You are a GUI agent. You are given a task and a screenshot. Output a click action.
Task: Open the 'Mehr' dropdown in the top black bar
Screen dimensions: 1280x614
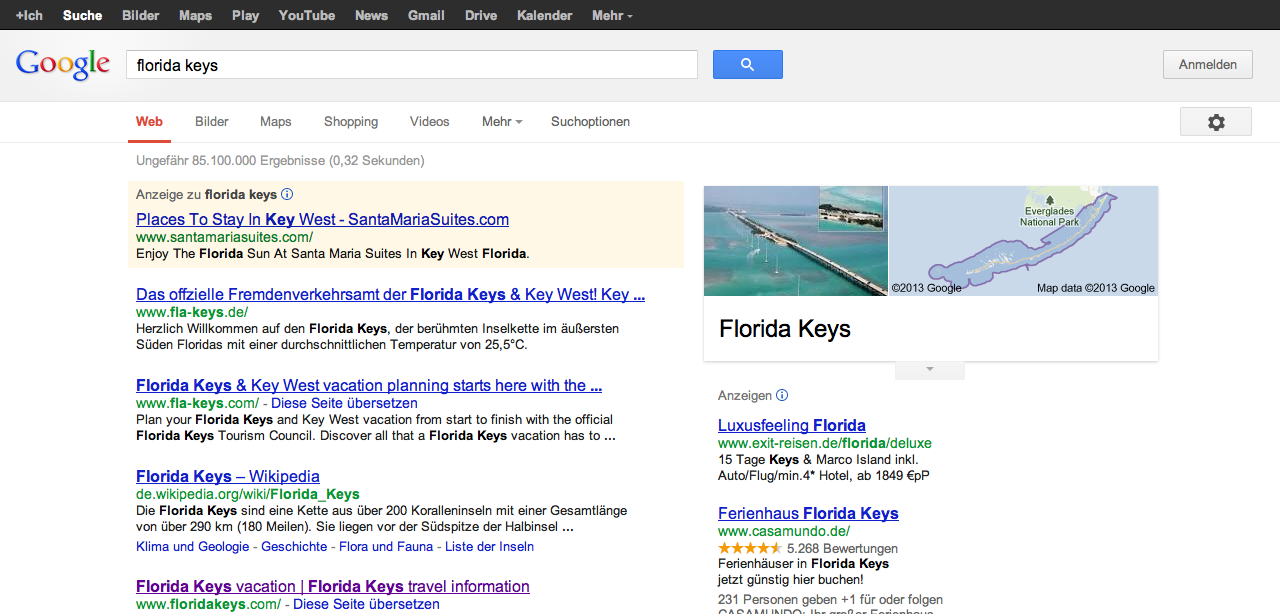click(x=611, y=16)
